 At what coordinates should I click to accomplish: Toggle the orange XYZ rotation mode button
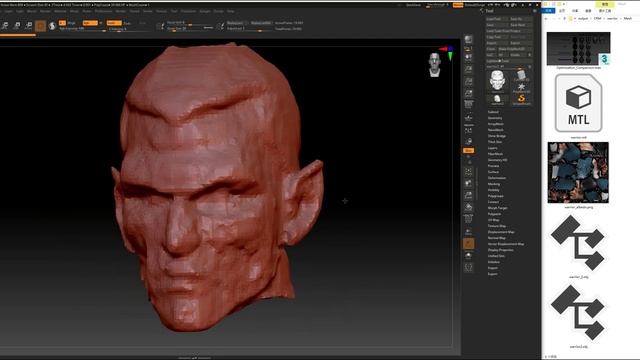(x=468, y=151)
